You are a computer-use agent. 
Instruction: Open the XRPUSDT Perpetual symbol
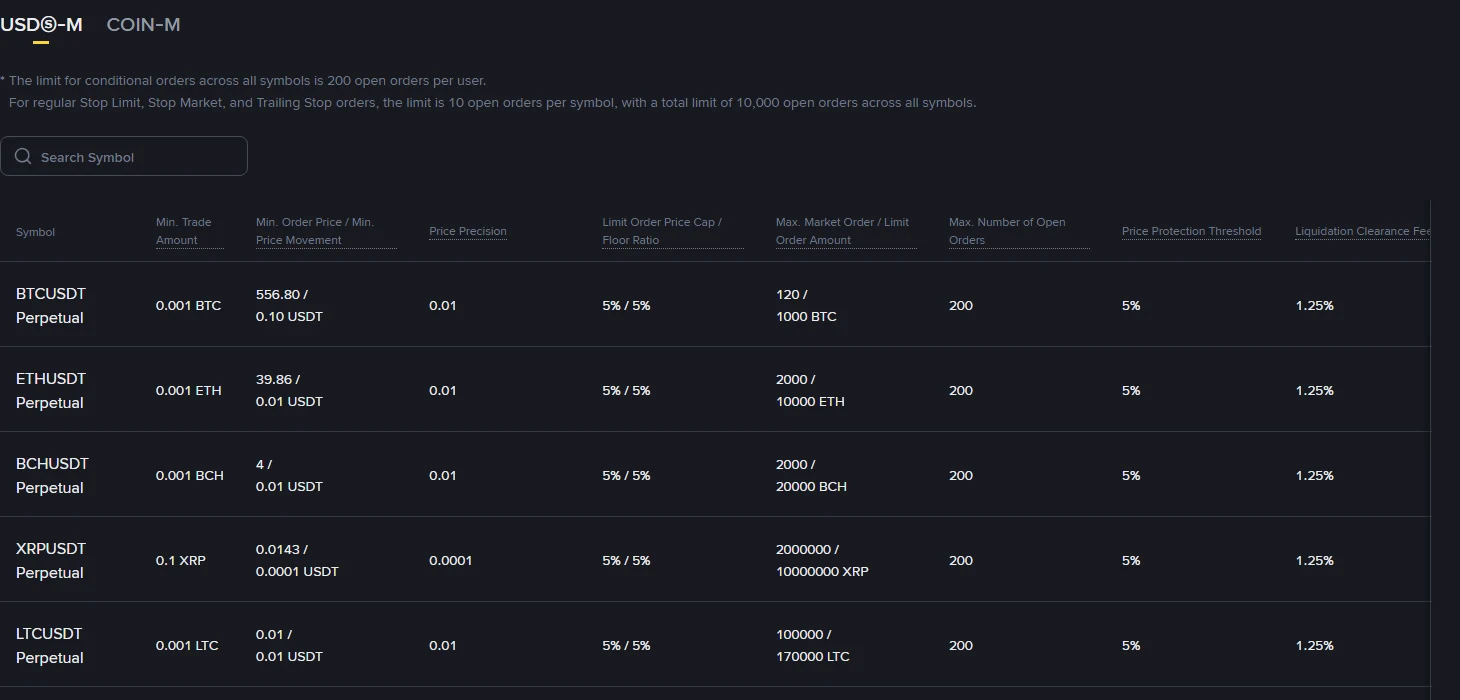[x=51, y=561]
